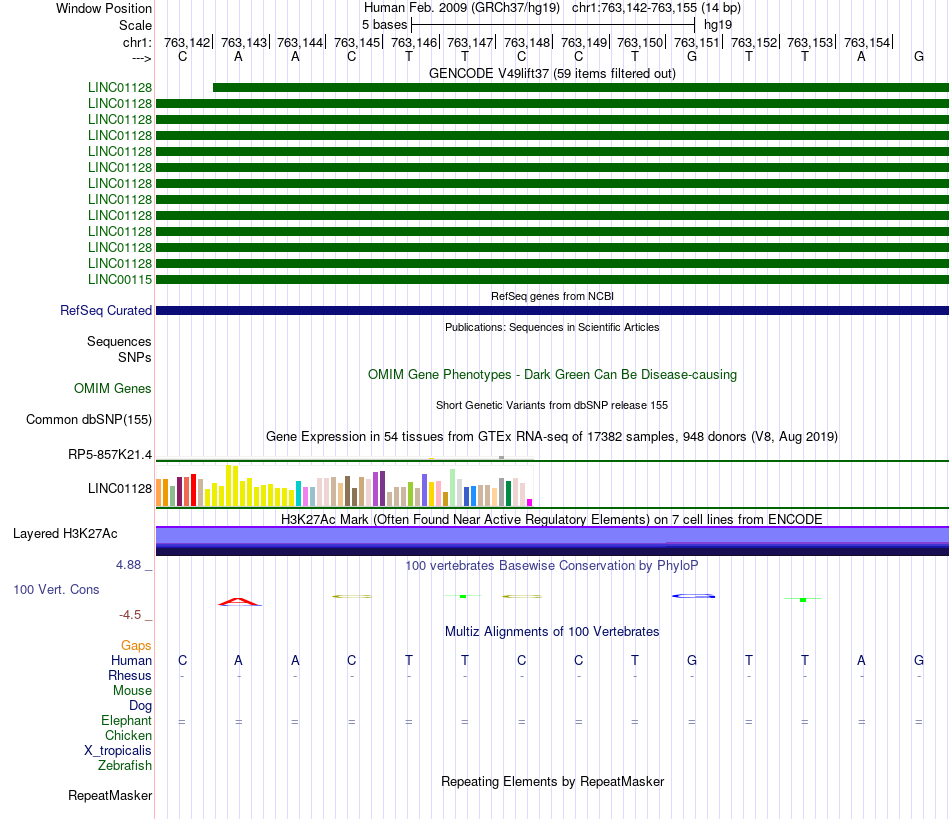This screenshot has width=950, height=819.
Task: Open the RefSeq genes from NCBI track title
Action: pyautogui.click(x=552, y=296)
